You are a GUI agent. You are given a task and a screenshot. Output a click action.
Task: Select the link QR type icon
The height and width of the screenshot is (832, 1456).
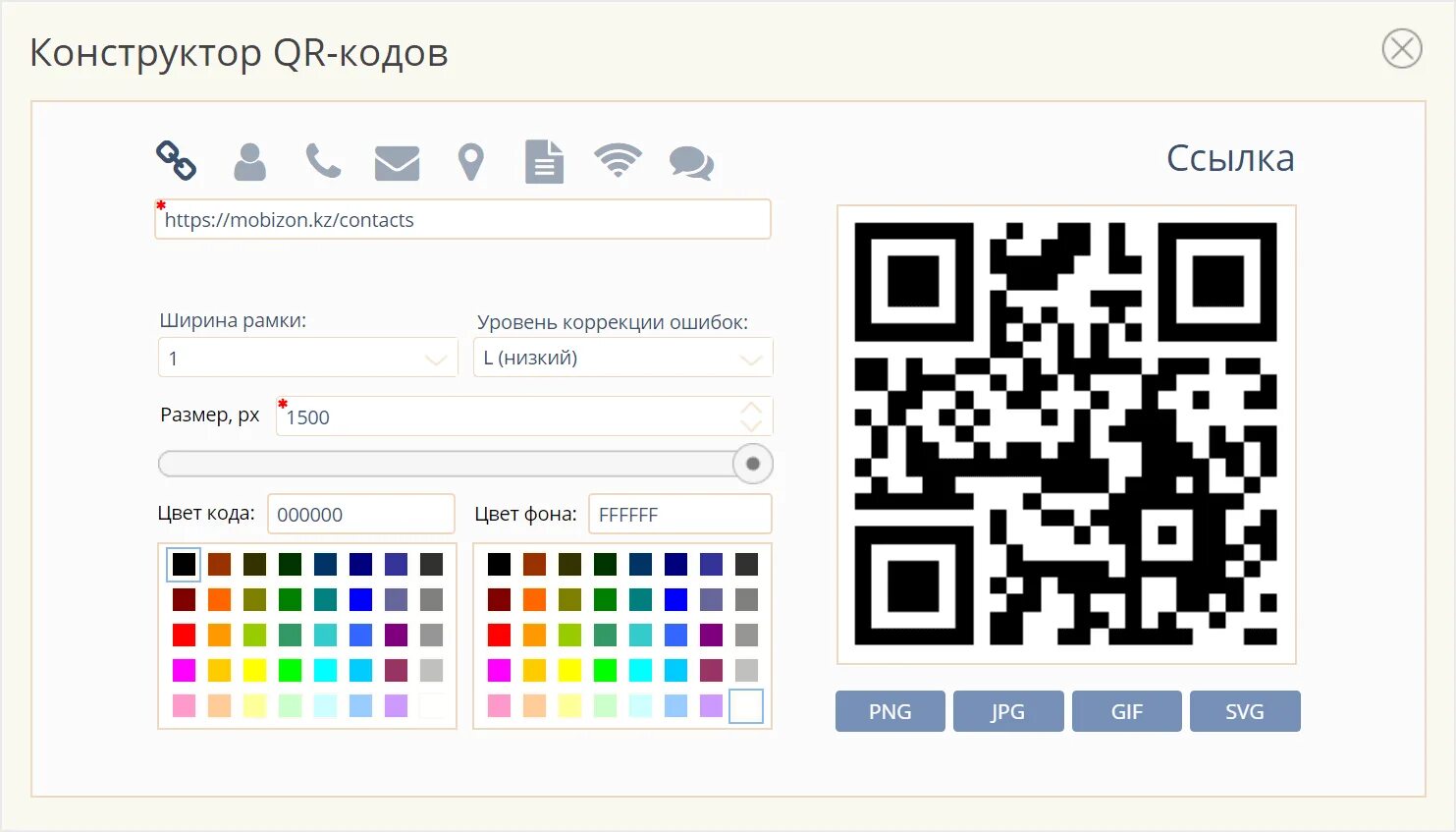[177, 161]
